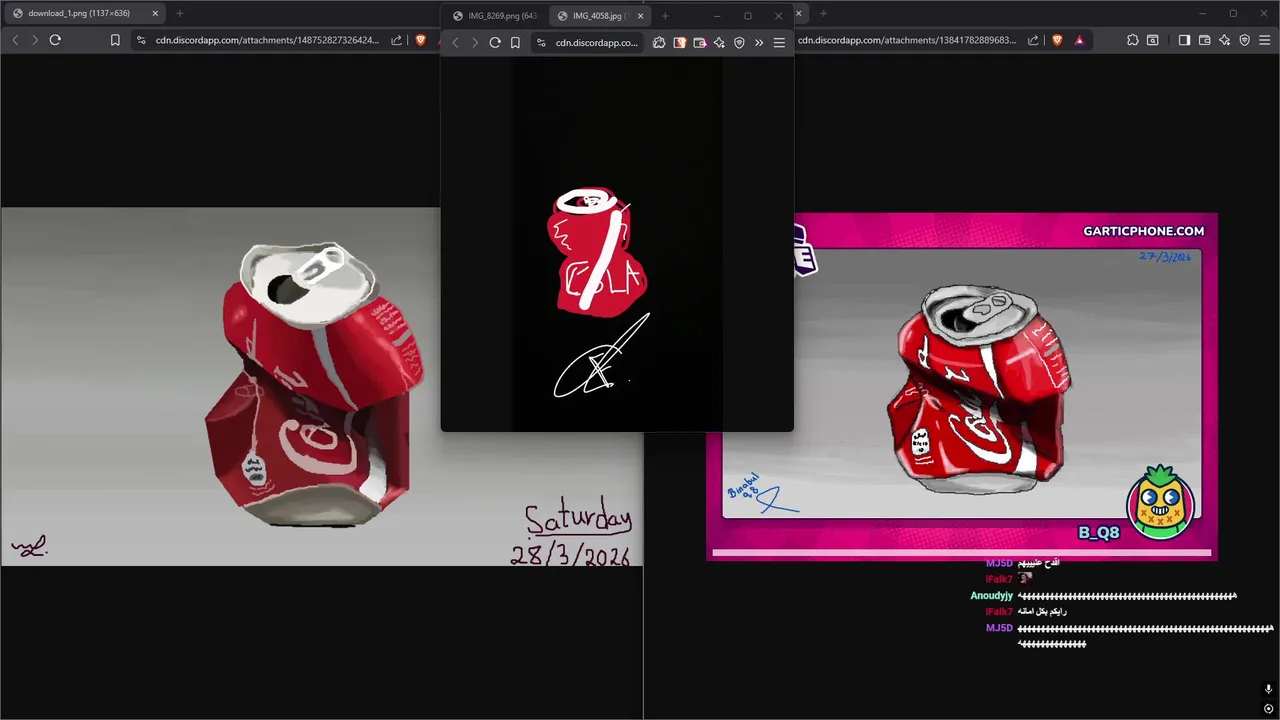Open new tab in right browser window
This screenshot has width=1280, height=720.
pyautogui.click(x=823, y=14)
